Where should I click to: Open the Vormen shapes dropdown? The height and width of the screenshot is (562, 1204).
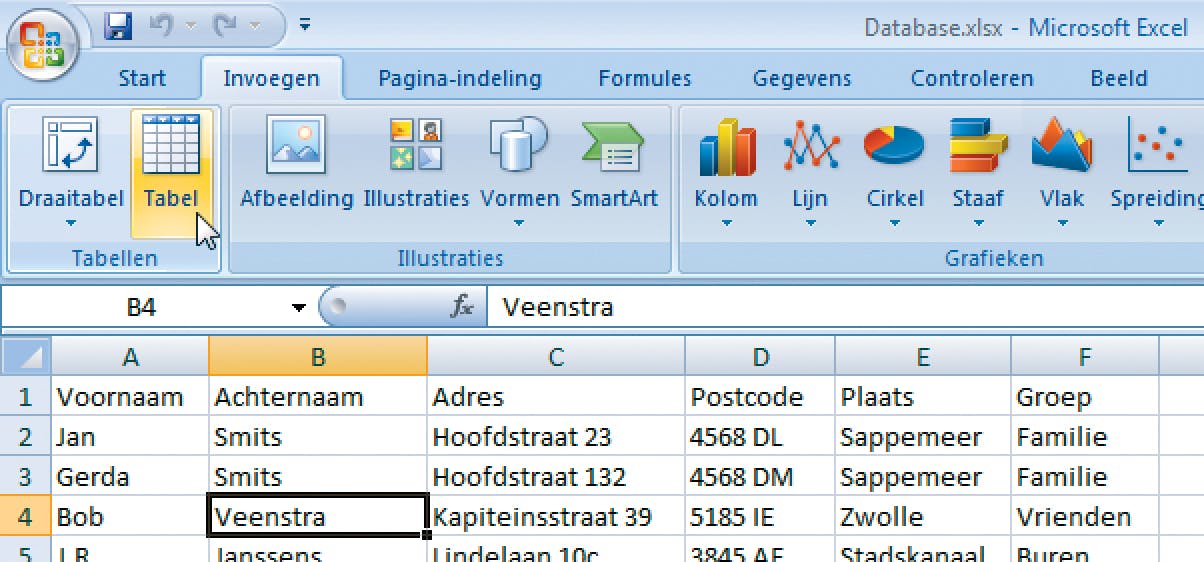[x=519, y=223]
